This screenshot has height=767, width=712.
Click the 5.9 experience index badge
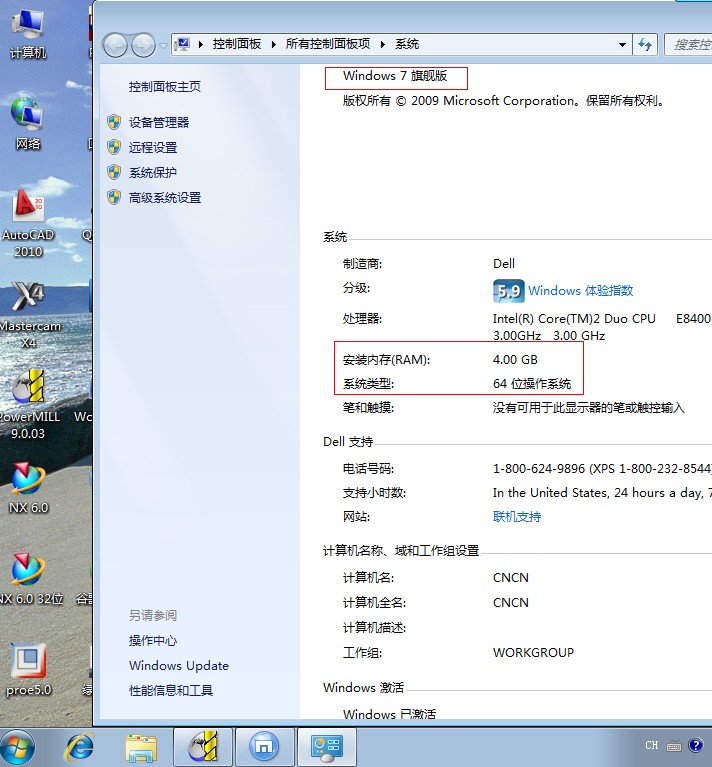(509, 292)
